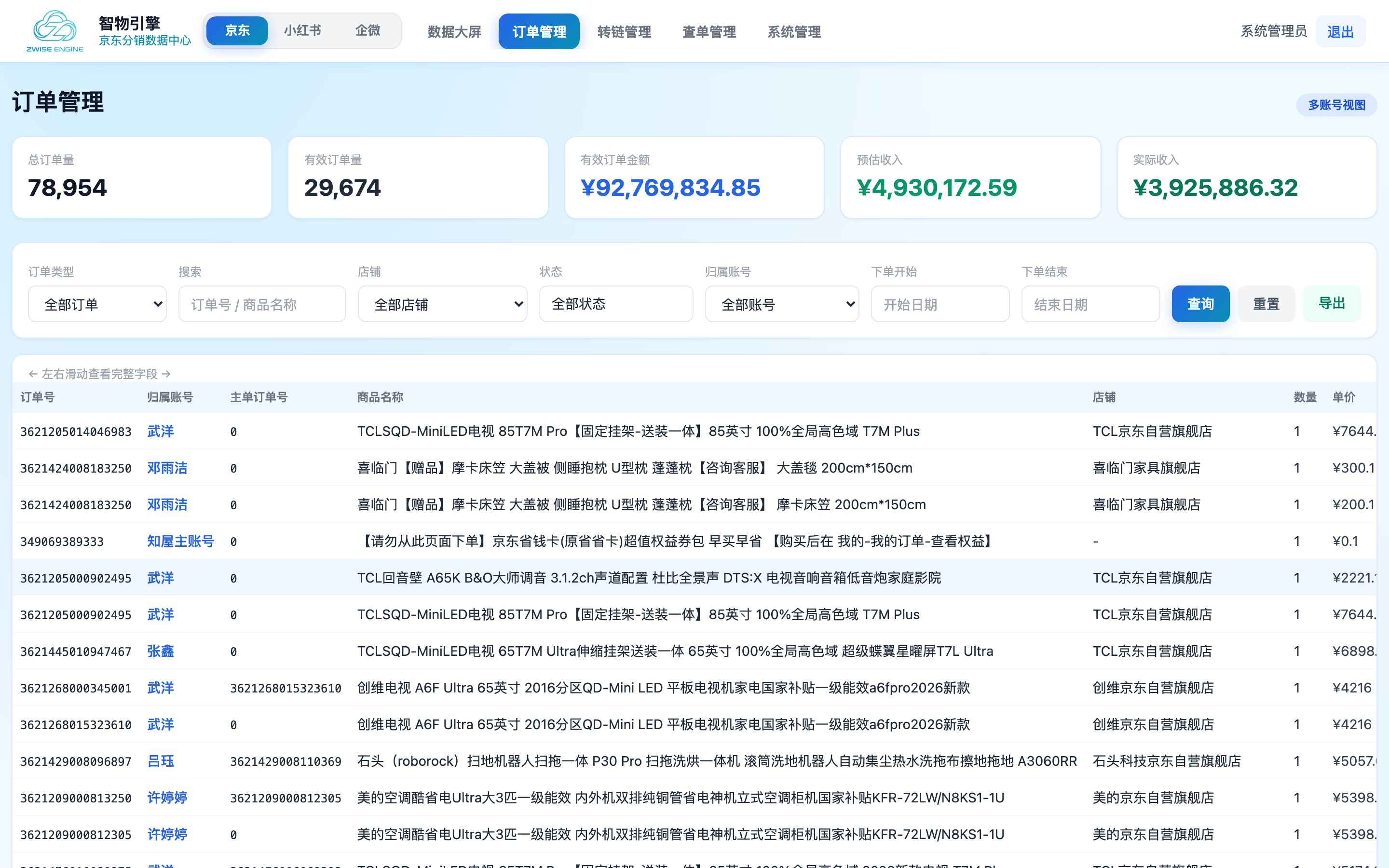Viewport: 1389px width, 868px height.
Task: Switch to the 小红书 platform tab
Action: 302,31
